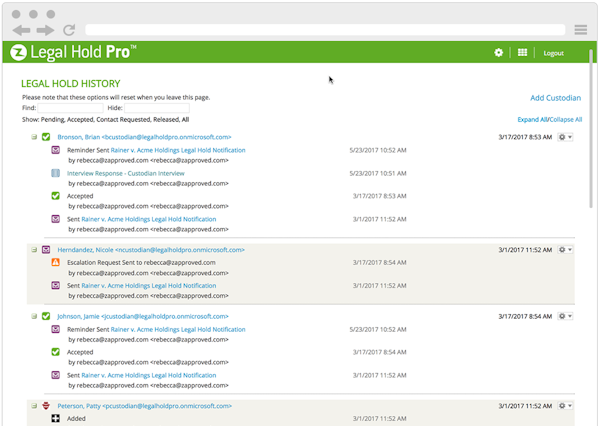The image size is (600, 426).
Task: Click green accepted checkmark beside Bronson, Brian
Action: click(x=46, y=136)
